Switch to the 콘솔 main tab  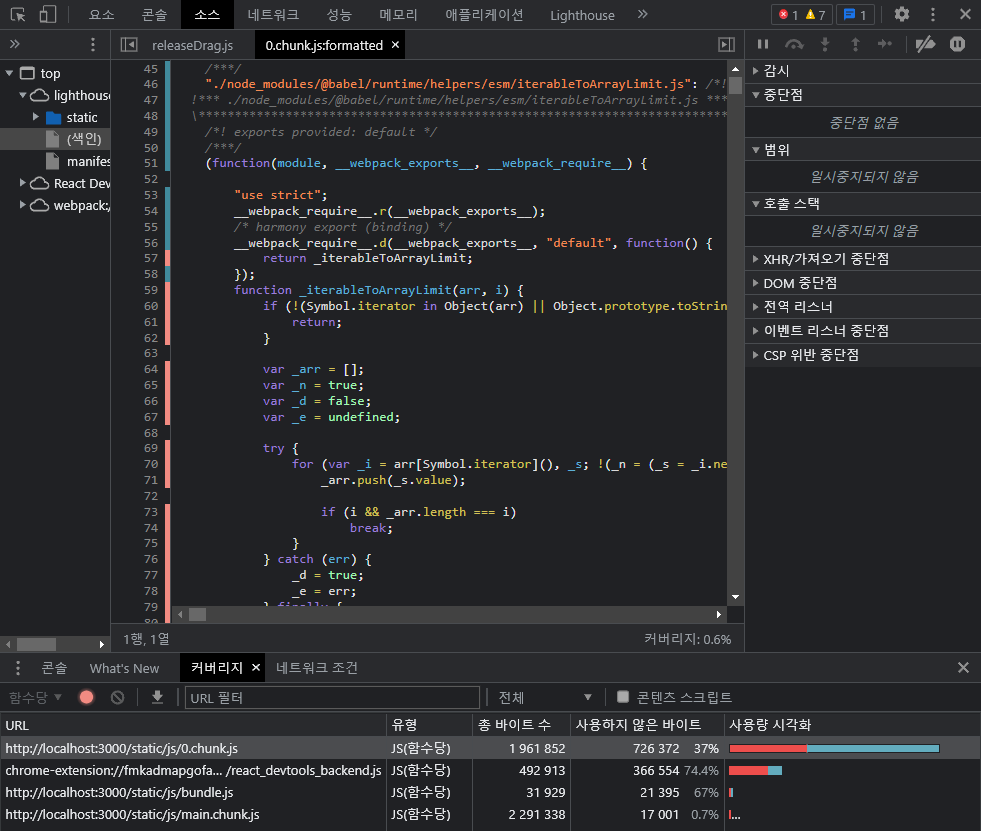[x=154, y=14]
